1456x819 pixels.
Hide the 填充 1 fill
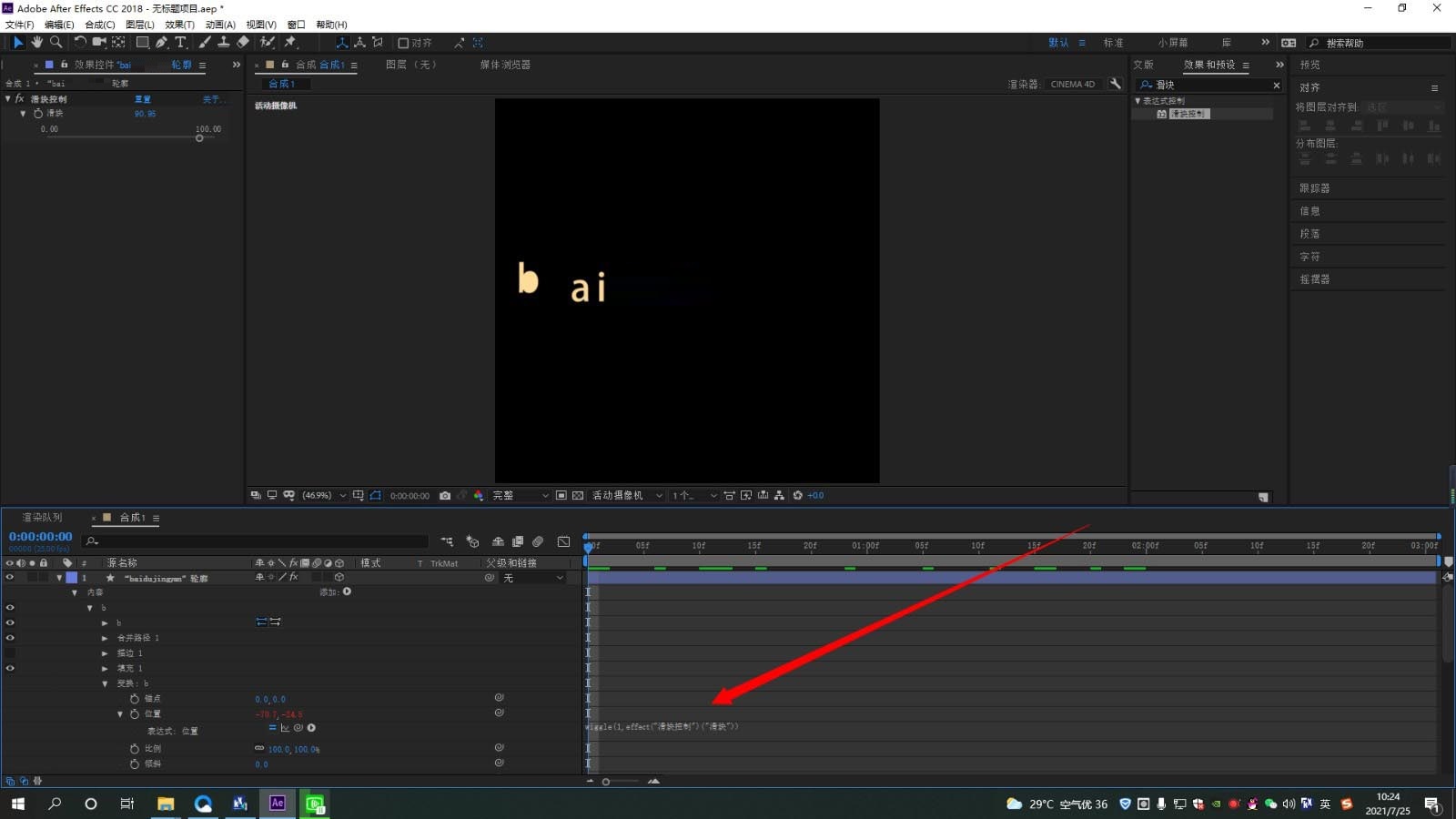click(10, 668)
